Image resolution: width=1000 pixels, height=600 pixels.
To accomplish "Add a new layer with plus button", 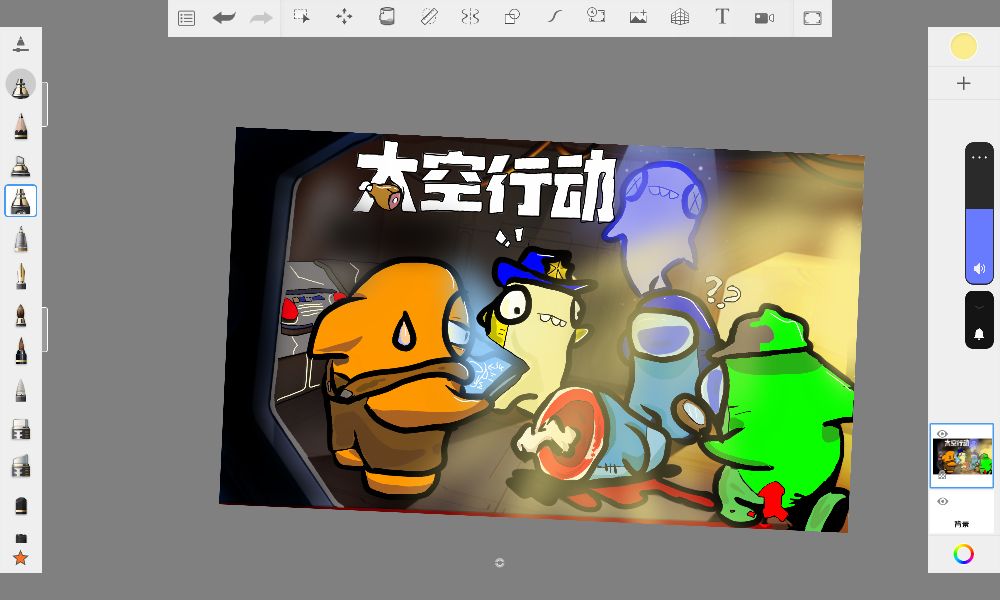I will (x=963, y=84).
